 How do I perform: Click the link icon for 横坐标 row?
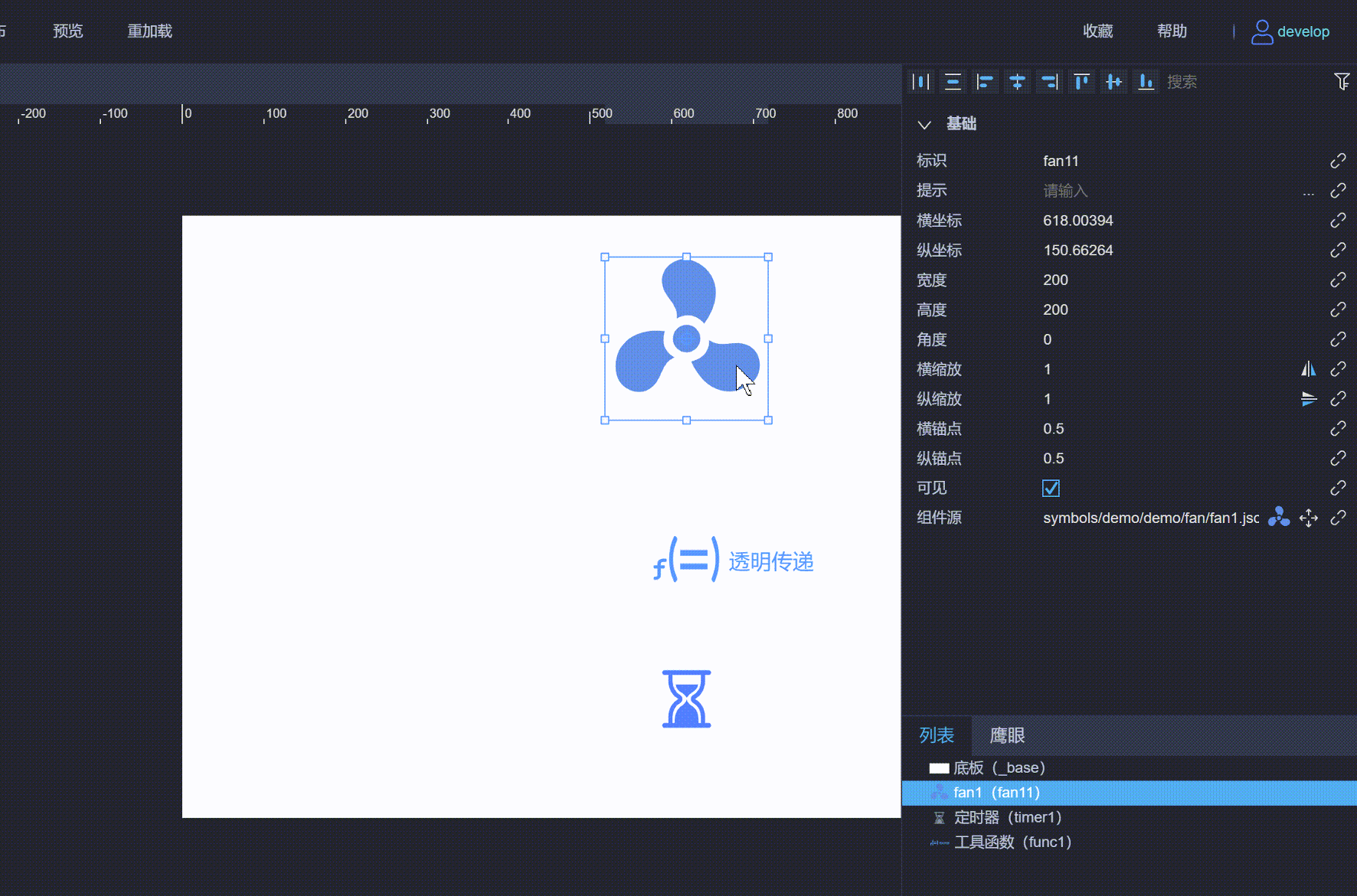coord(1338,221)
